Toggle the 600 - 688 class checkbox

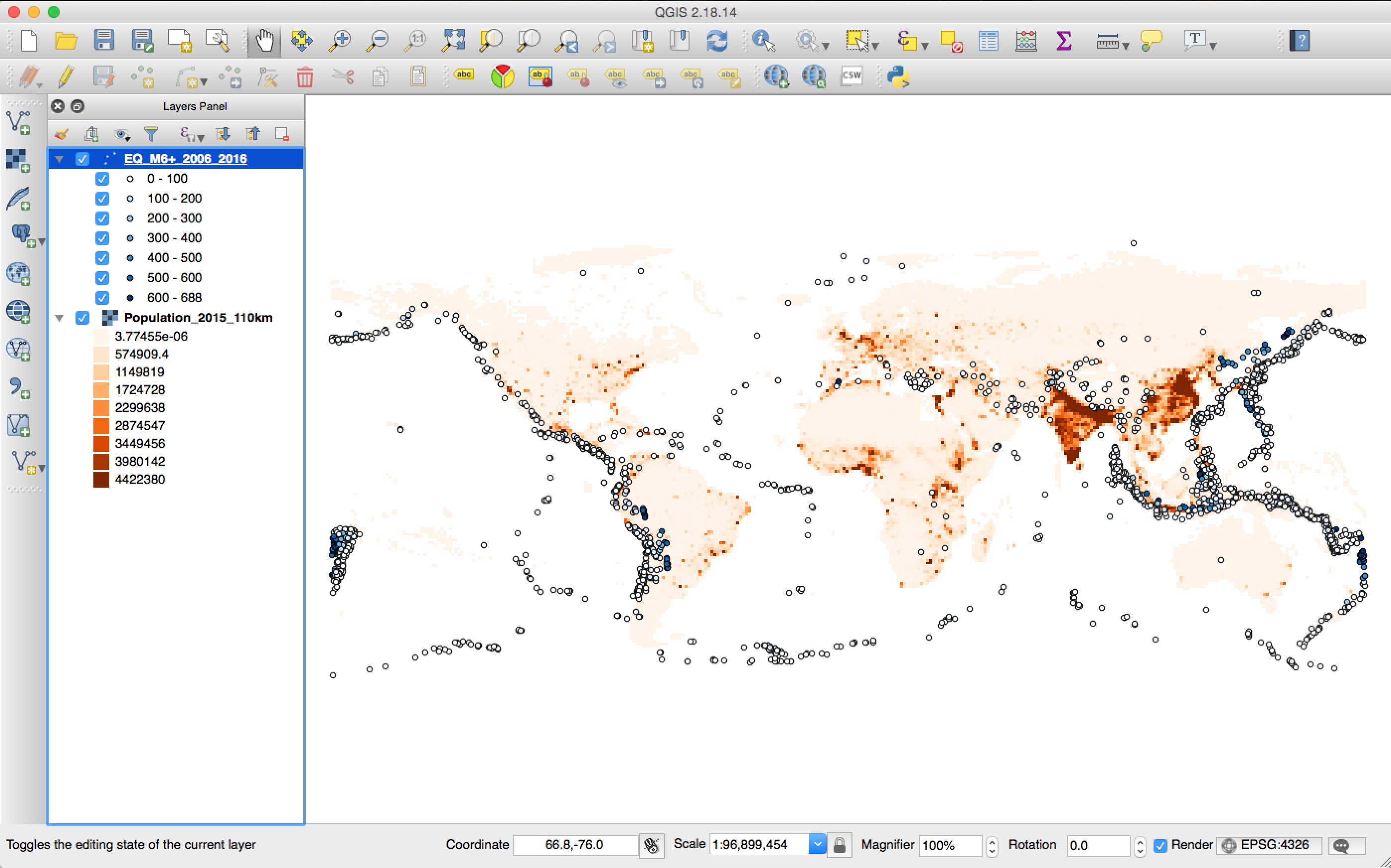point(102,298)
